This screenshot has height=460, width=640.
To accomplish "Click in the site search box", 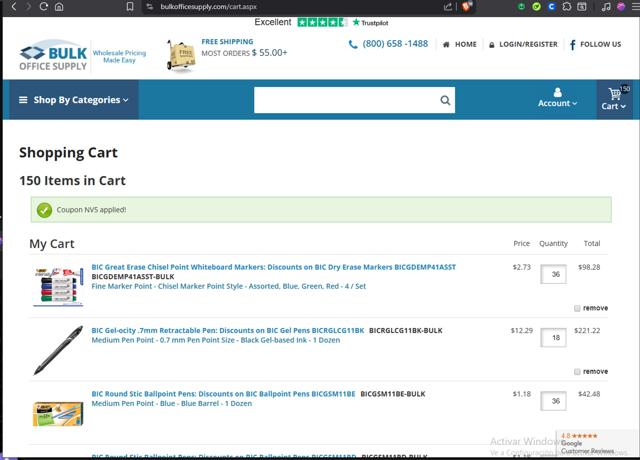I will pos(346,100).
